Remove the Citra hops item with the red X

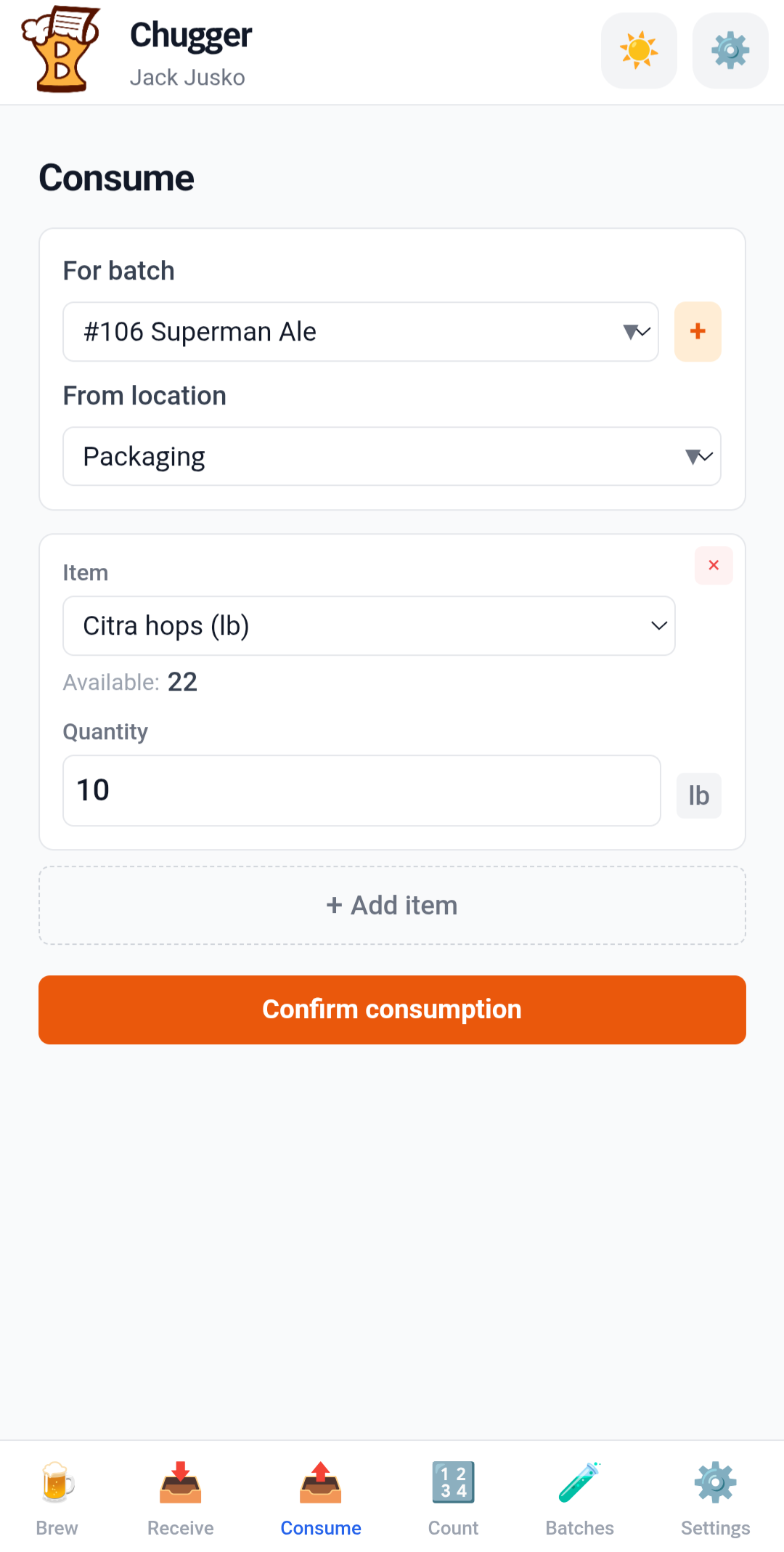(714, 565)
